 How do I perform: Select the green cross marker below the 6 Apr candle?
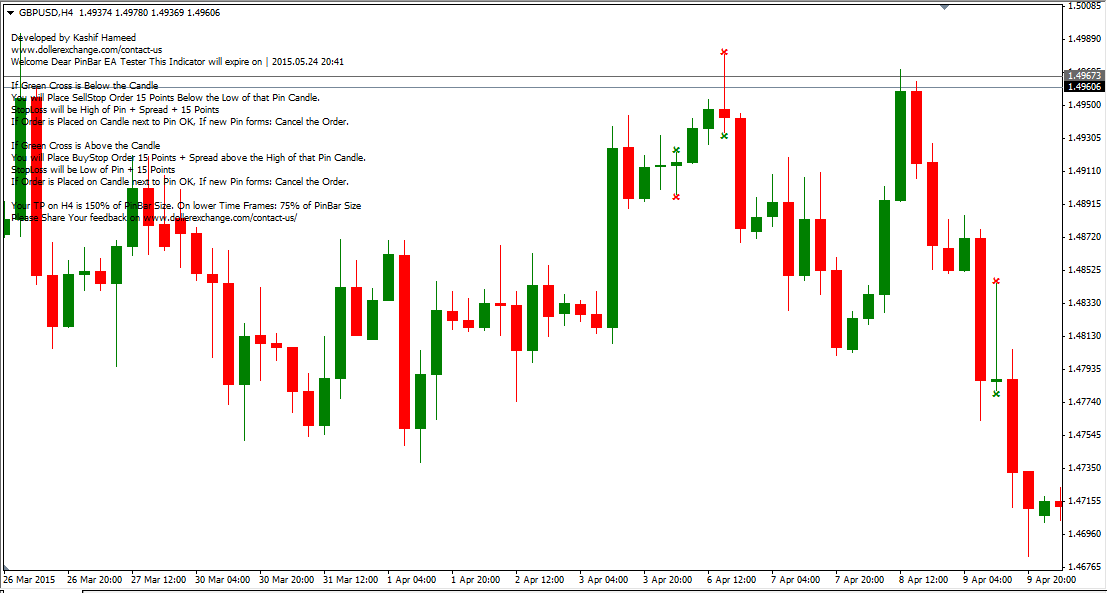tap(723, 136)
